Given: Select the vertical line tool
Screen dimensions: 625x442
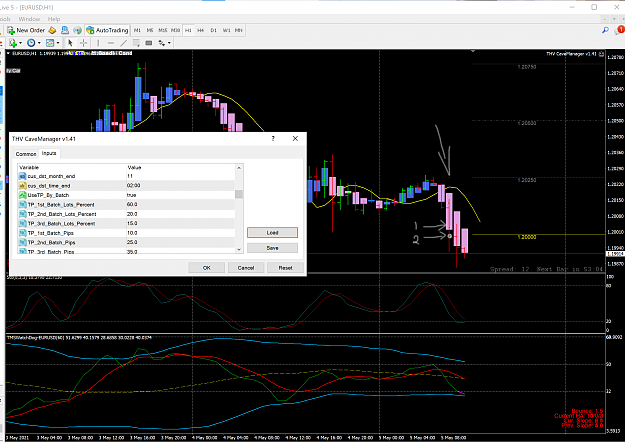Looking at the screenshot, I should coord(98,43).
